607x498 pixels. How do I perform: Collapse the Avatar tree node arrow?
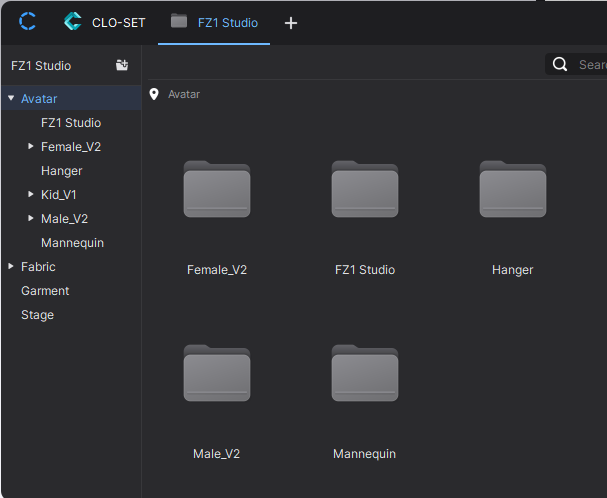(x=11, y=98)
